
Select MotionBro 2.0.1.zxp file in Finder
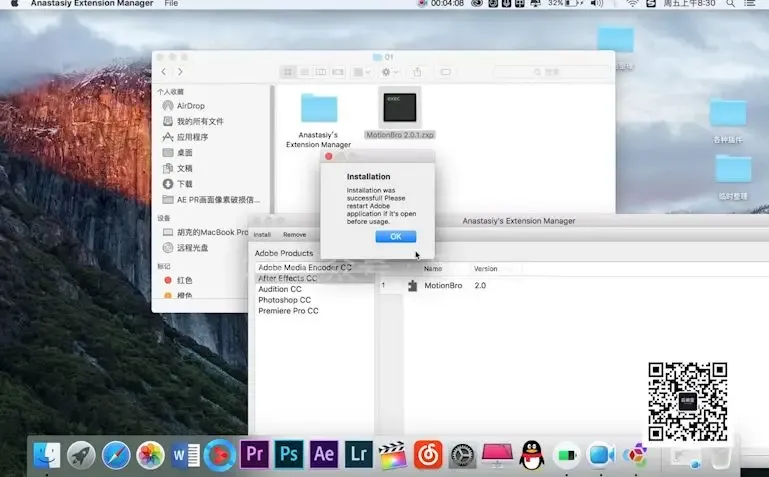[x=400, y=113]
